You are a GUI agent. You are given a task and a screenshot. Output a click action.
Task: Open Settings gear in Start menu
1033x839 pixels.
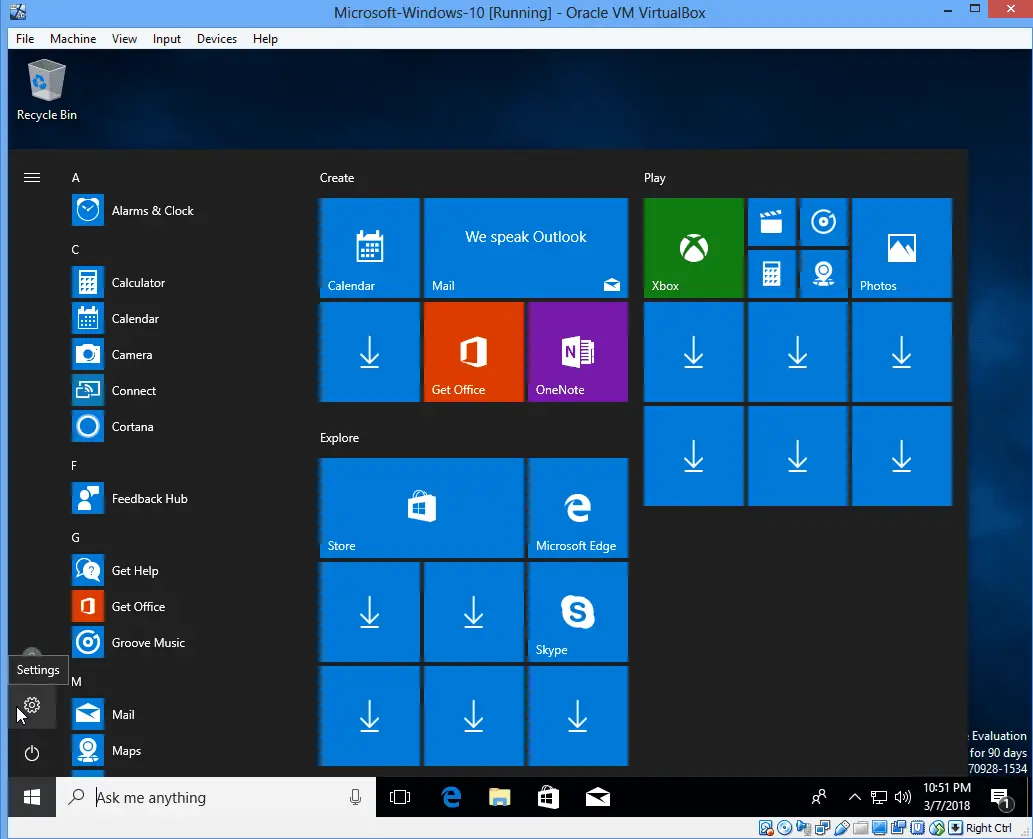point(32,706)
